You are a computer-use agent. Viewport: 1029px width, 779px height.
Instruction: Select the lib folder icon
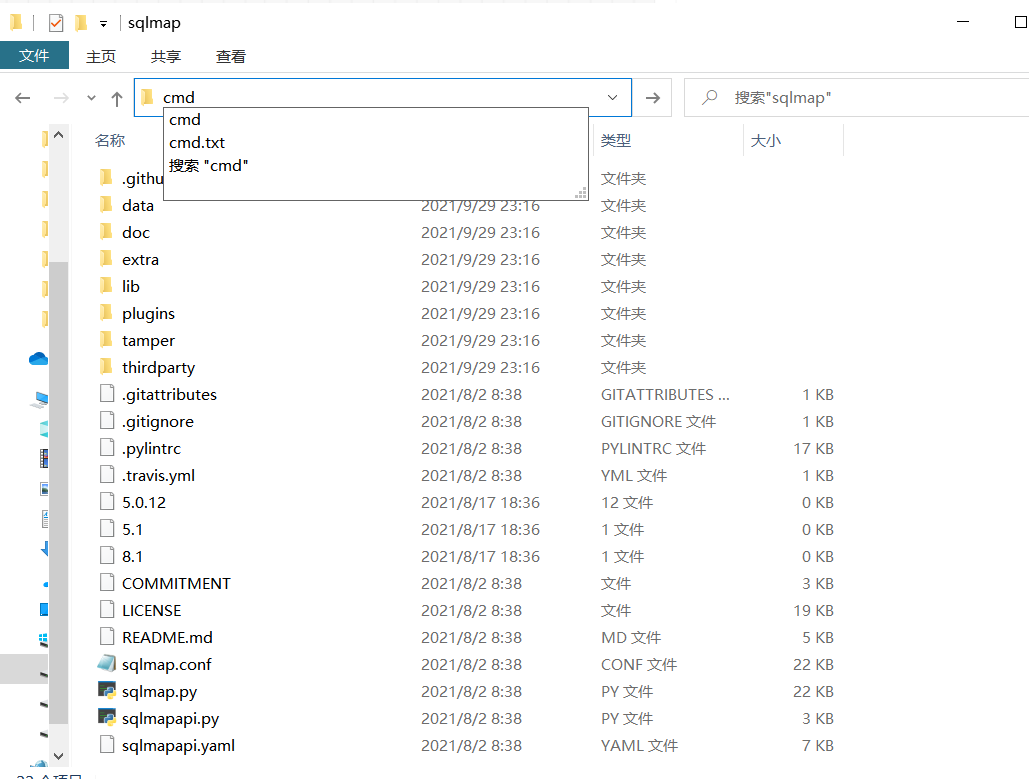click(x=106, y=285)
